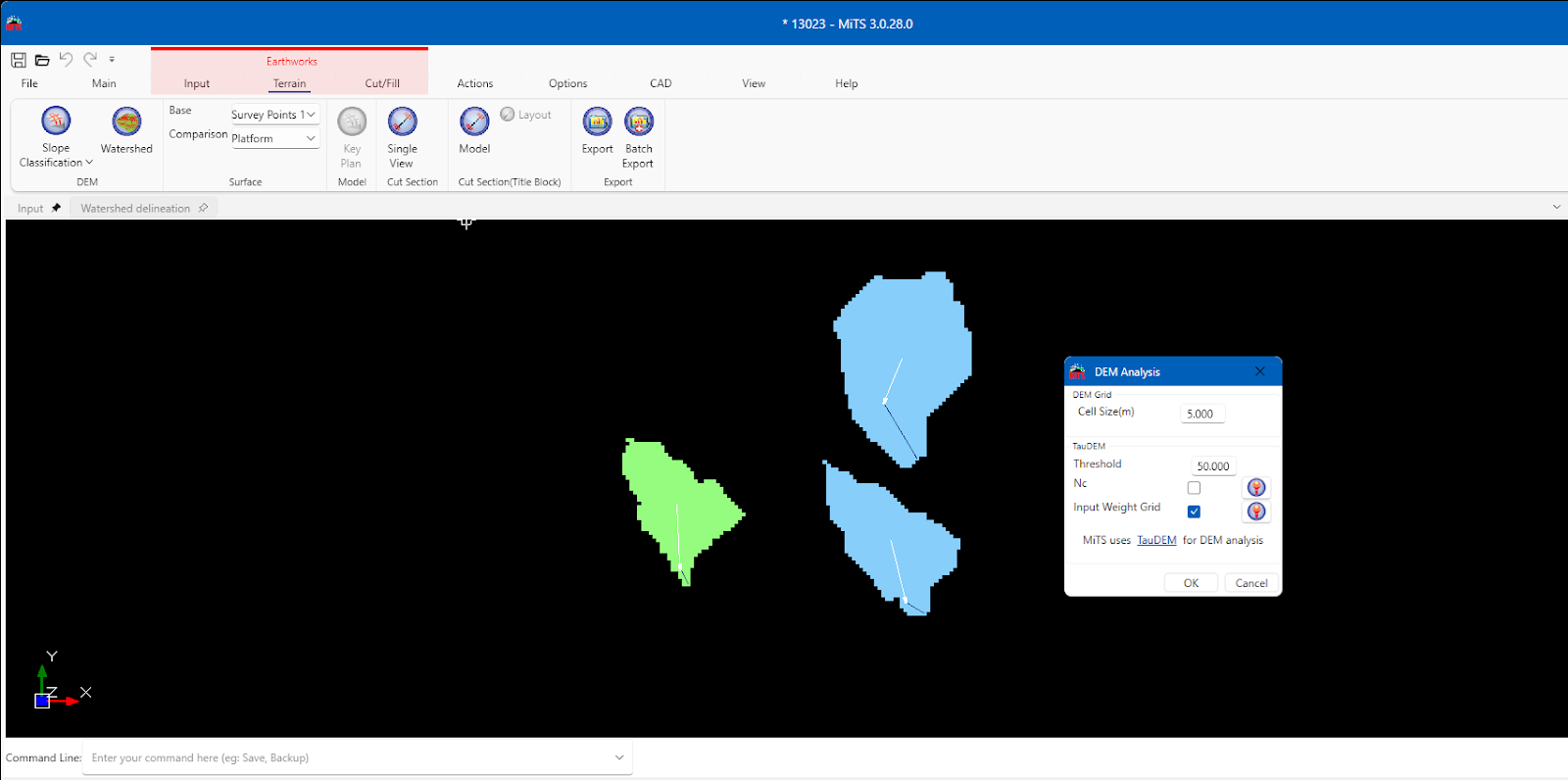Screen dimensions: 1568x780
Task: Click pick button beside Input Weight Grid
Action: (1255, 512)
